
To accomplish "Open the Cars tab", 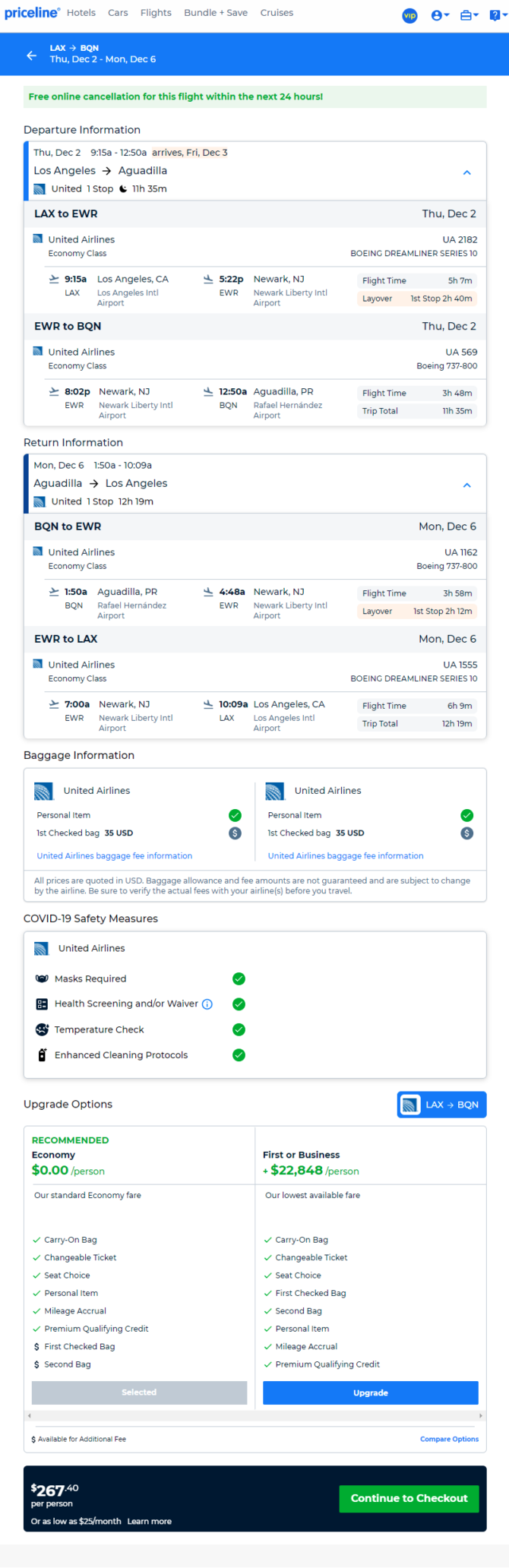I will pyautogui.click(x=118, y=13).
